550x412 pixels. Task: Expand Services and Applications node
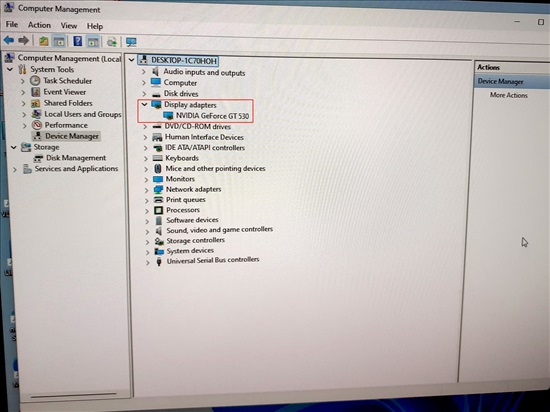click(15, 169)
